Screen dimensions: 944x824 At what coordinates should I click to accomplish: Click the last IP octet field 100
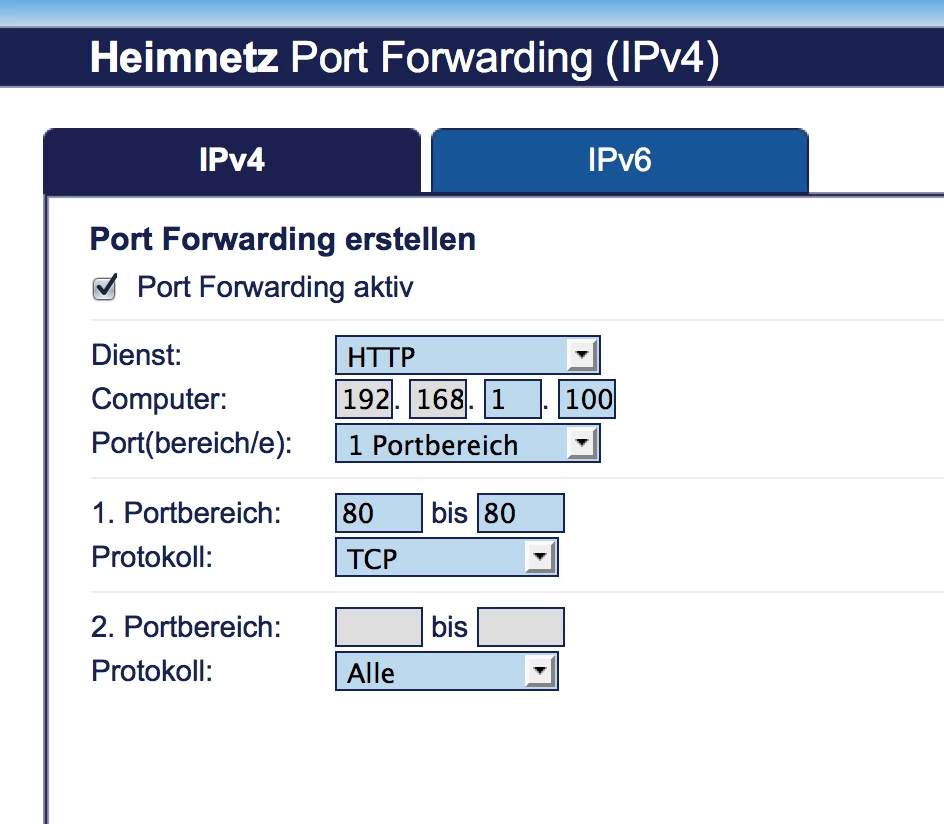tap(587, 400)
